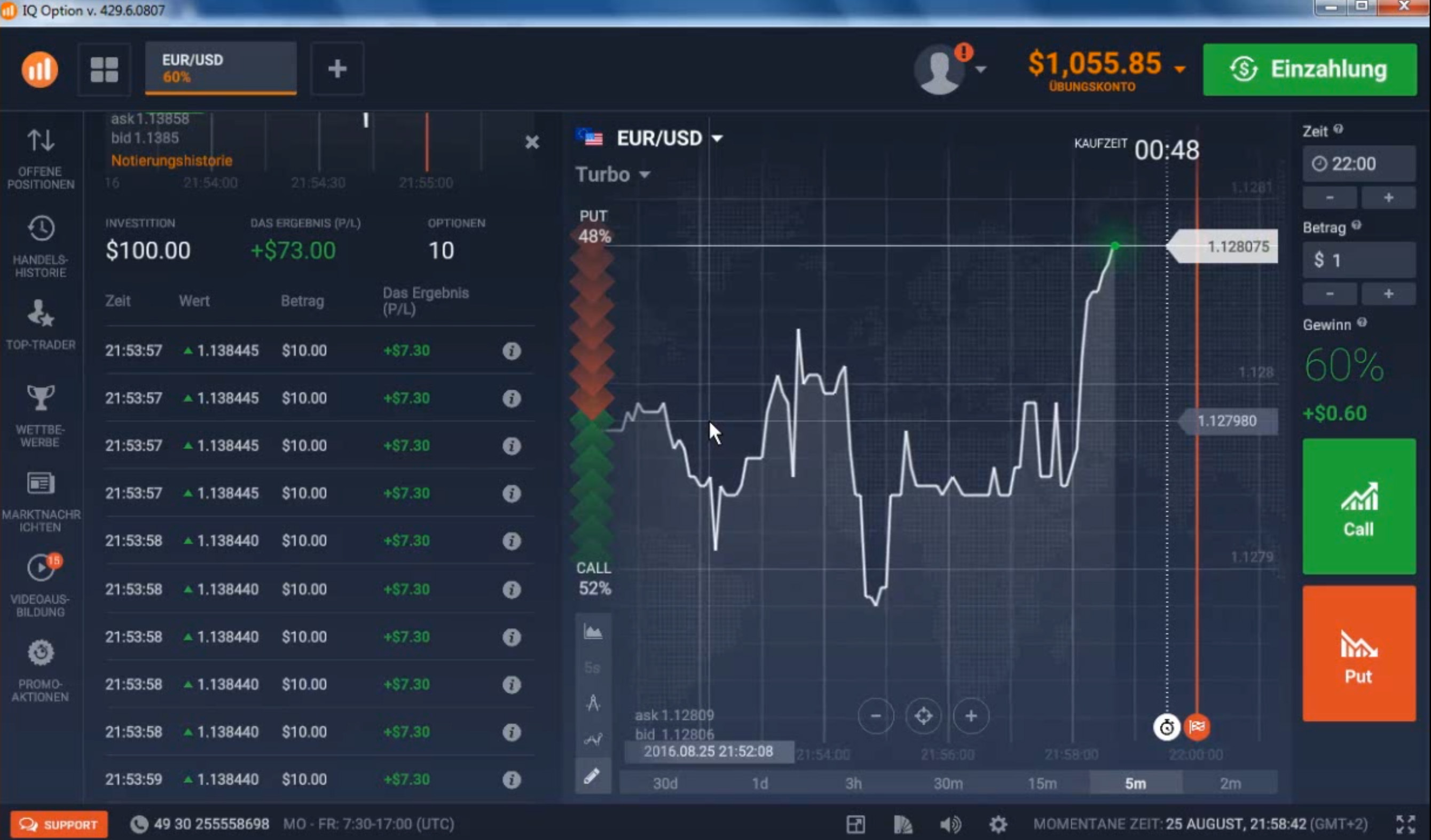Open the Support chat button

pyautogui.click(x=59, y=824)
